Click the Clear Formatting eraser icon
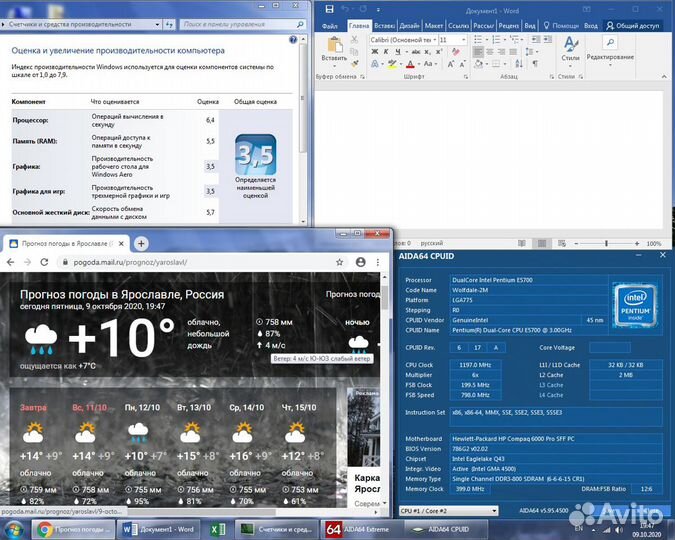The height and width of the screenshot is (540, 675). 455,52
